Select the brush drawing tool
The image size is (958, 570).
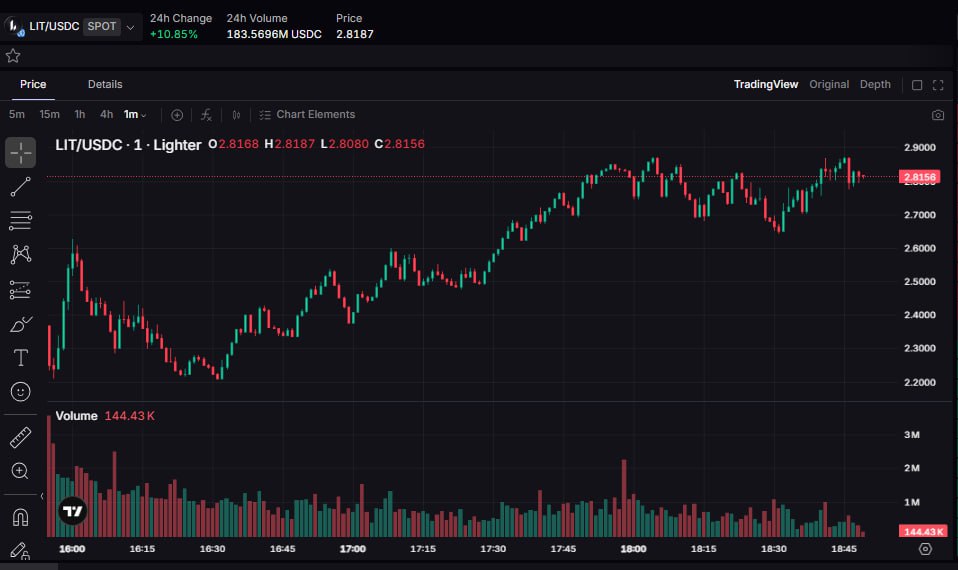coord(20,324)
